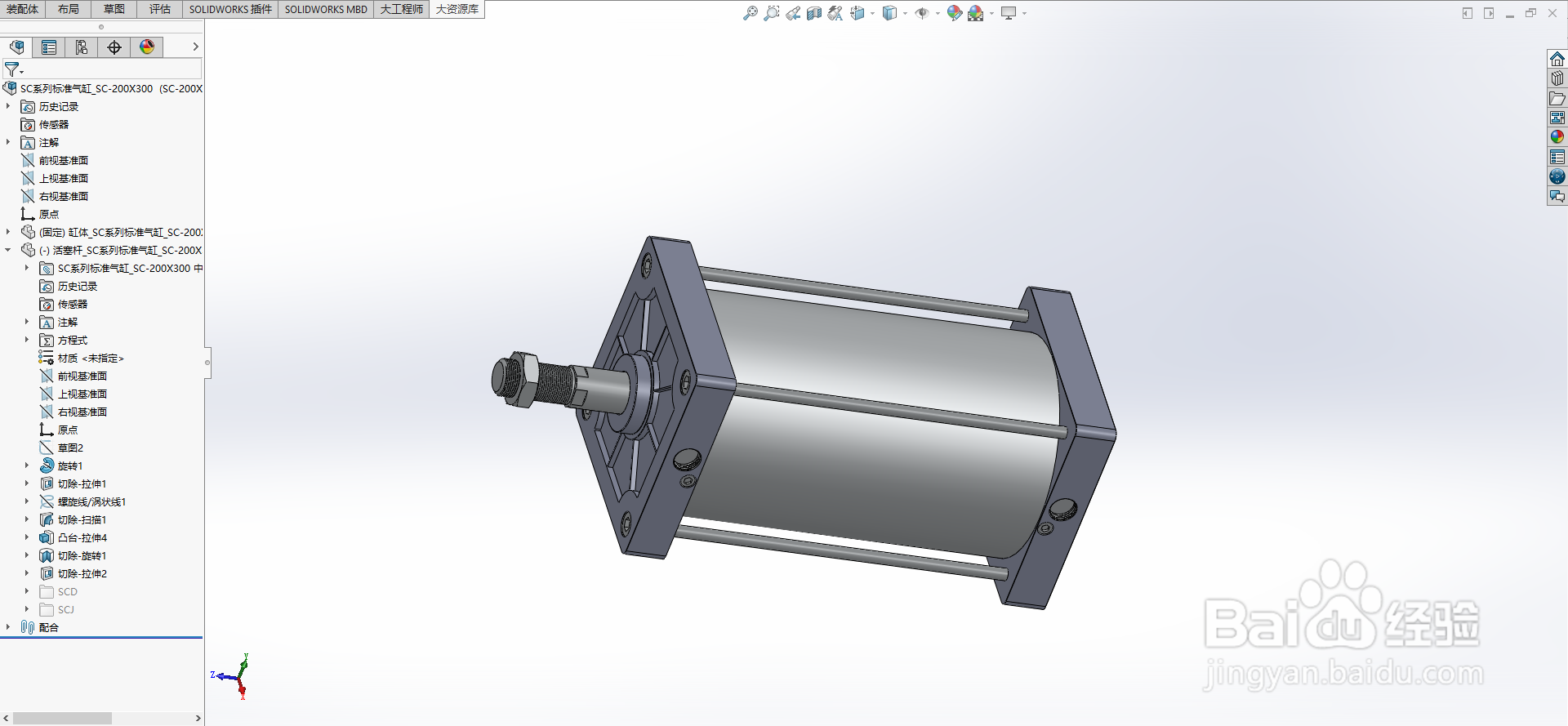Open the Design Library task pane icon
The width and height of the screenshot is (1568, 726).
click(x=1557, y=78)
